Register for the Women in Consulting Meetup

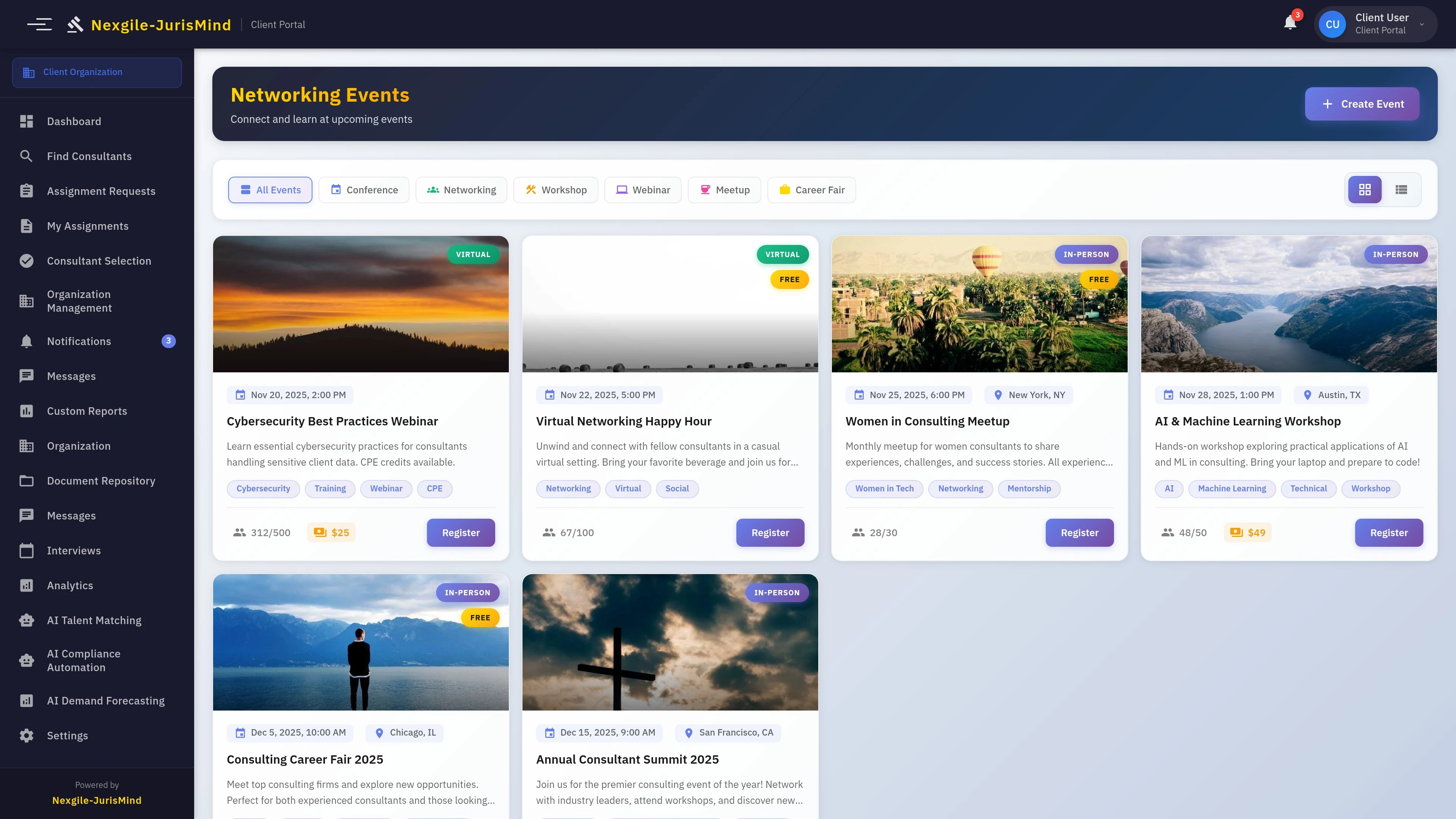tap(1079, 532)
